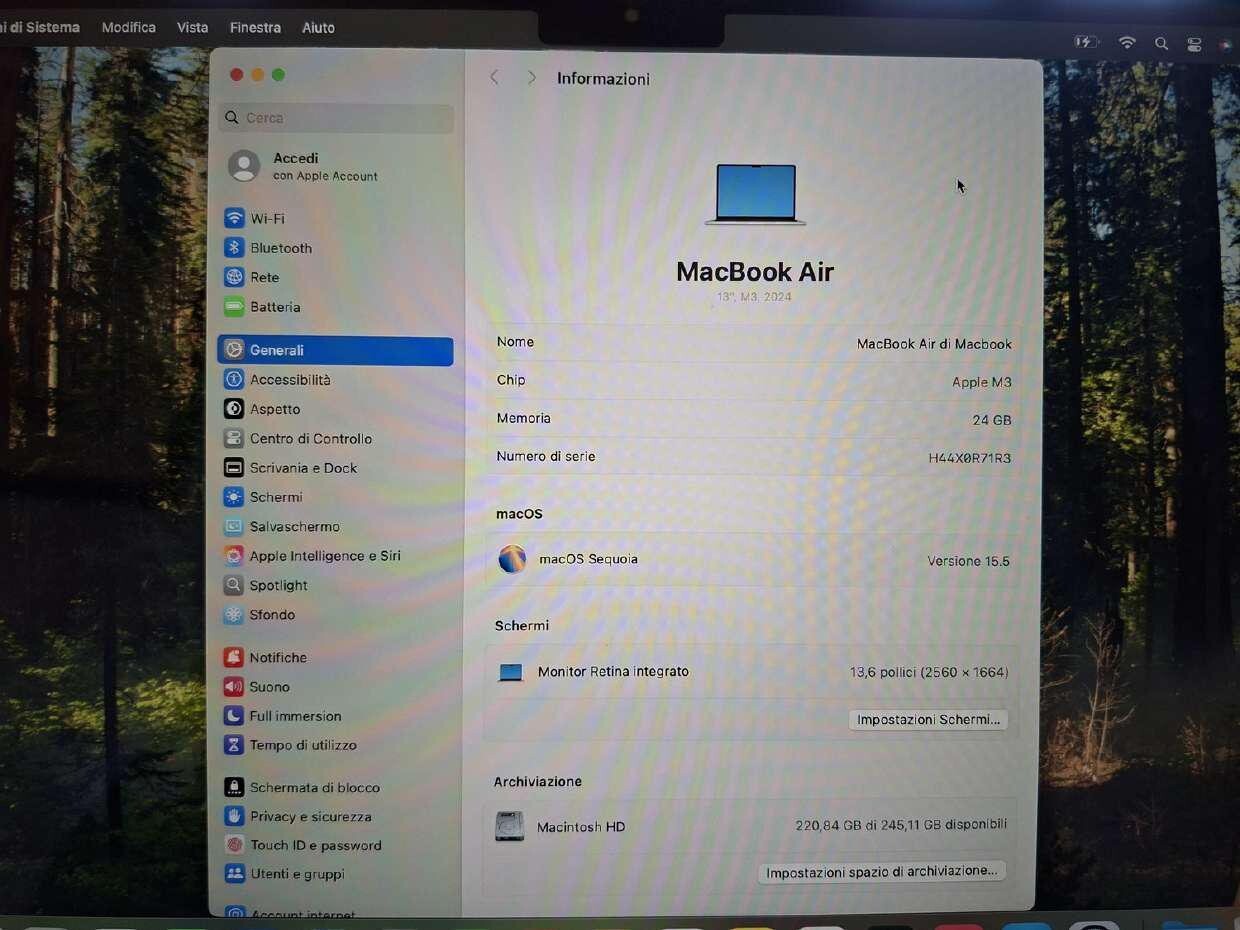Open Wi-Fi settings icon in sidebar
This screenshot has height=930, width=1240.
pos(234,218)
